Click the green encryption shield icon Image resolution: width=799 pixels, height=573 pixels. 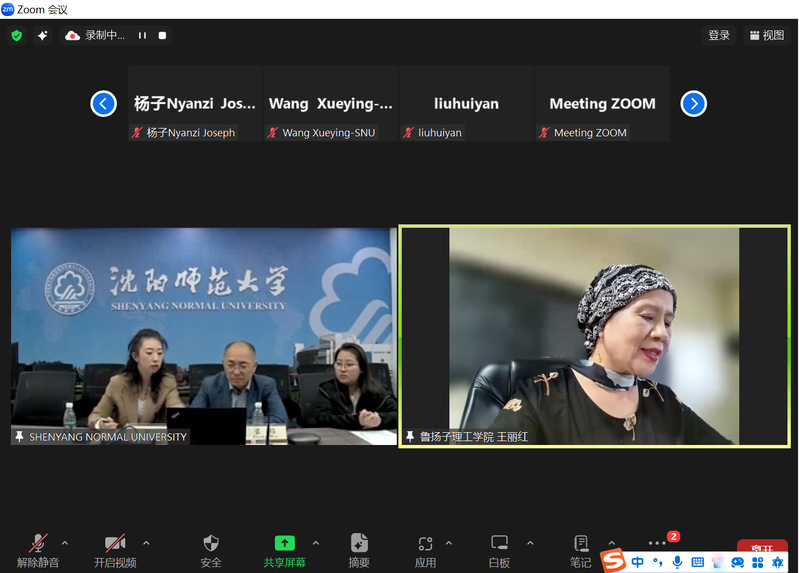click(x=17, y=35)
